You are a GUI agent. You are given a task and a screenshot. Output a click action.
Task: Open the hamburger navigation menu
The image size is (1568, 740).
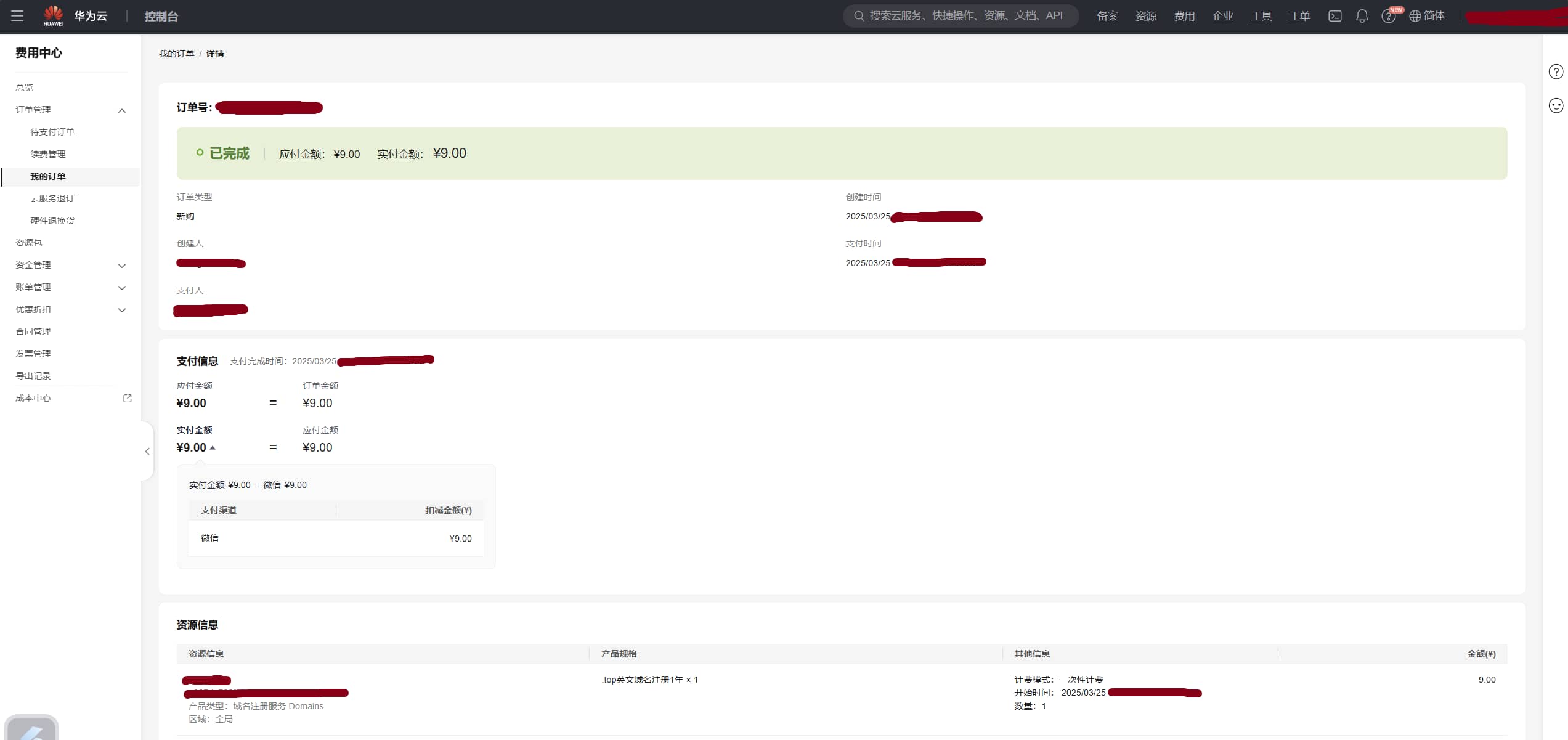[17, 16]
